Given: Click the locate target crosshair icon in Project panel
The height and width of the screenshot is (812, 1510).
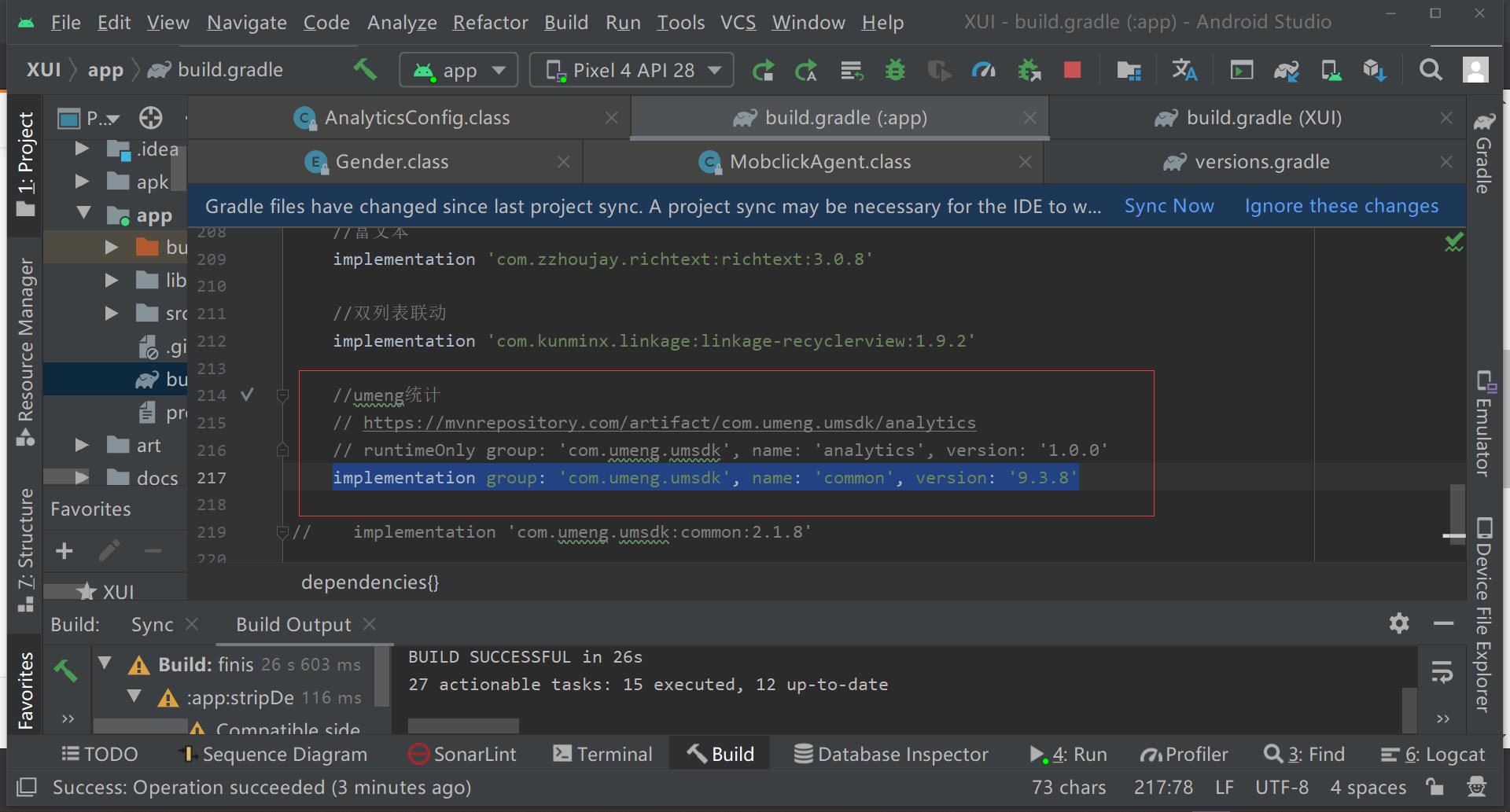Looking at the screenshot, I should 150,118.
